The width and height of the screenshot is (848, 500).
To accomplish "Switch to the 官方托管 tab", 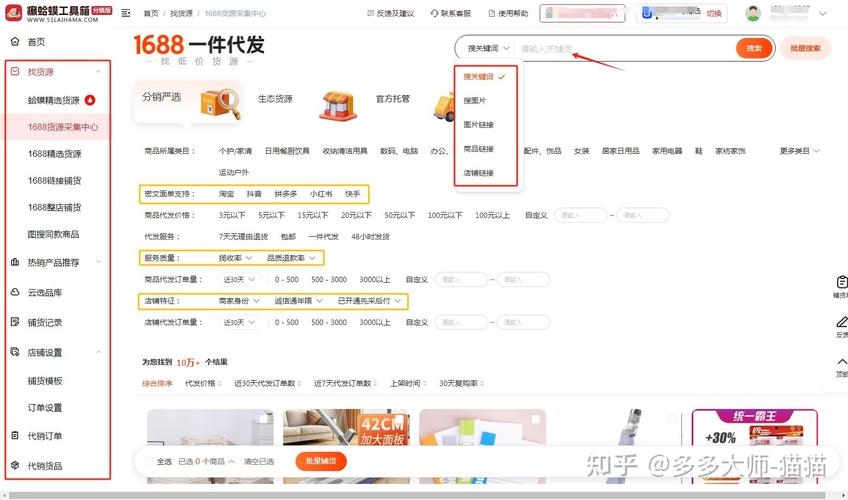I will (393, 99).
